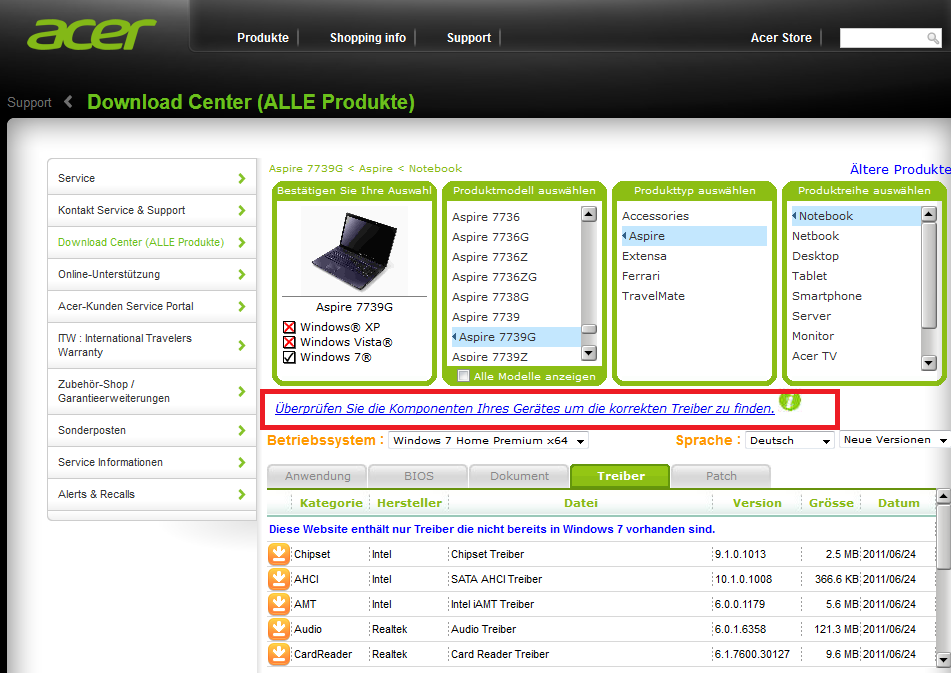The image size is (951, 673).
Task: Click up arrow of Produktreihe list scrollbar
Action: click(929, 214)
